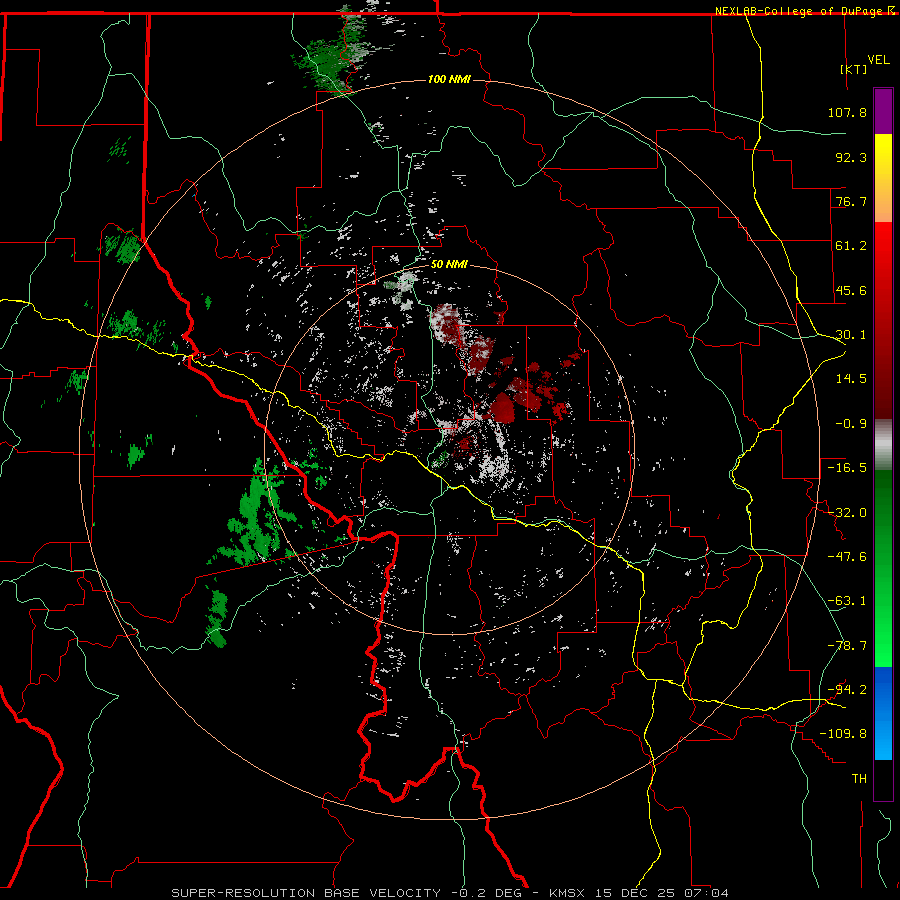Click the -32.0 legend value

[x=847, y=513]
